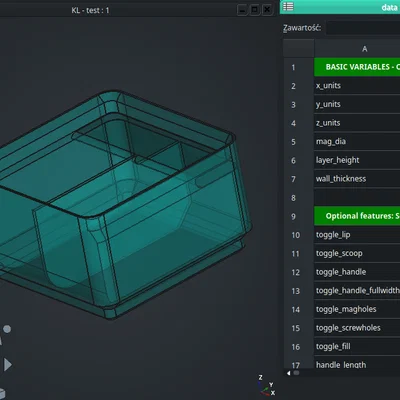
Task: Select the x_units cell
Action: (x=357, y=86)
